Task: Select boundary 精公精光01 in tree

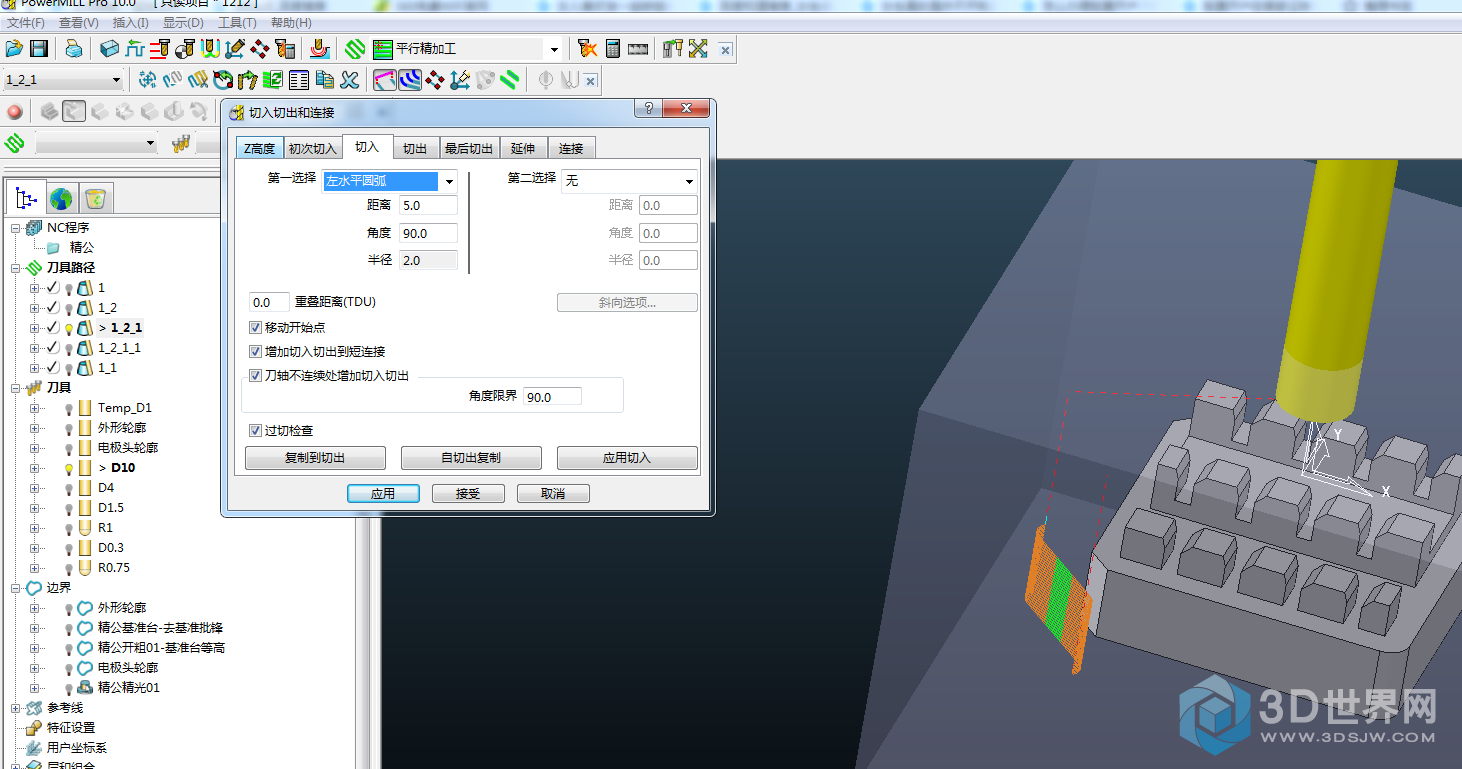Action: (x=129, y=688)
